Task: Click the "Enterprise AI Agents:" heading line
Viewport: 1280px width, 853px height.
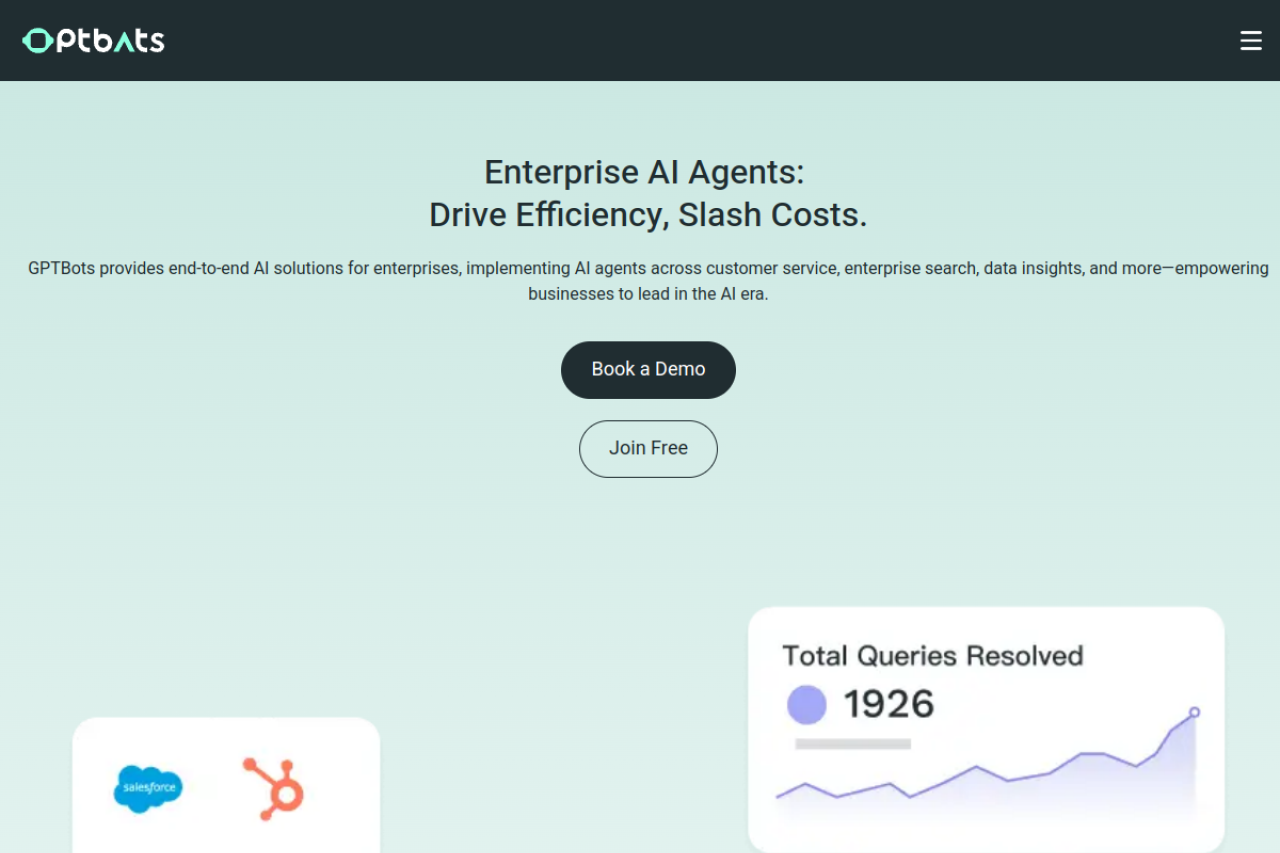Action: [x=644, y=172]
